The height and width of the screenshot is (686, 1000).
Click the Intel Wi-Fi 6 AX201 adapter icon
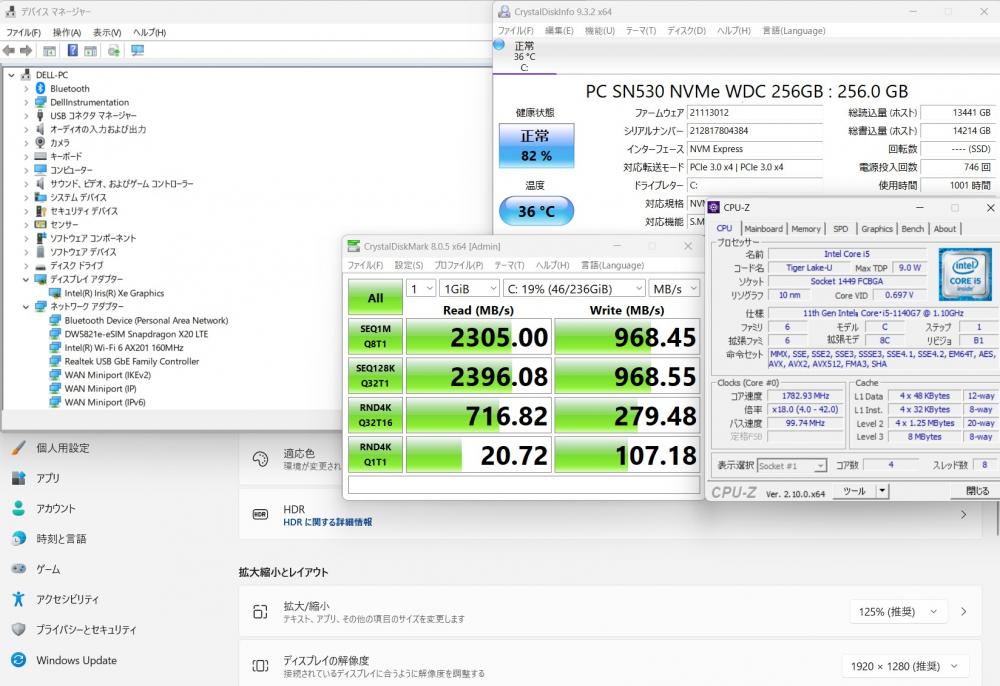point(55,347)
